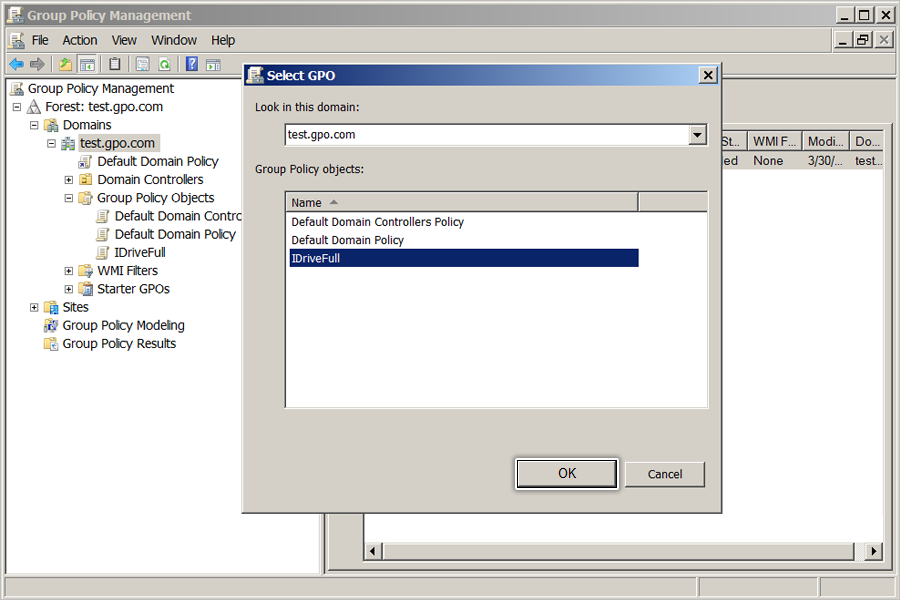Toggle the Show/Hide Console Tree icon
The height and width of the screenshot is (600, 900).
click(x=87, y=64)
